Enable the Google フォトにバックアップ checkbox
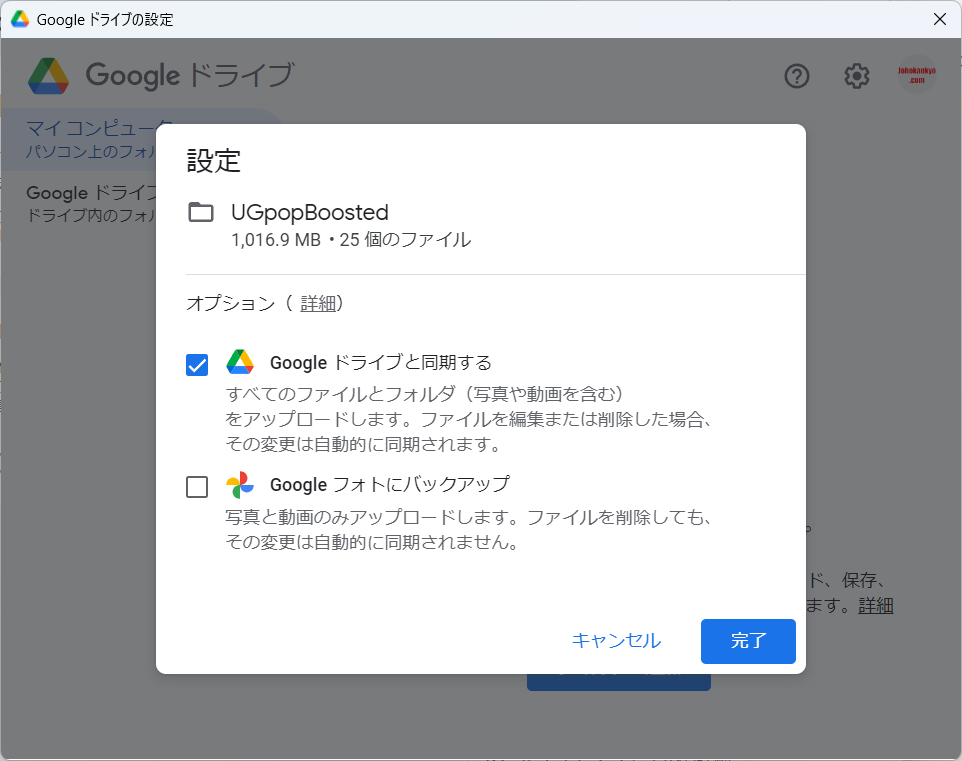 tap(197, 487)
